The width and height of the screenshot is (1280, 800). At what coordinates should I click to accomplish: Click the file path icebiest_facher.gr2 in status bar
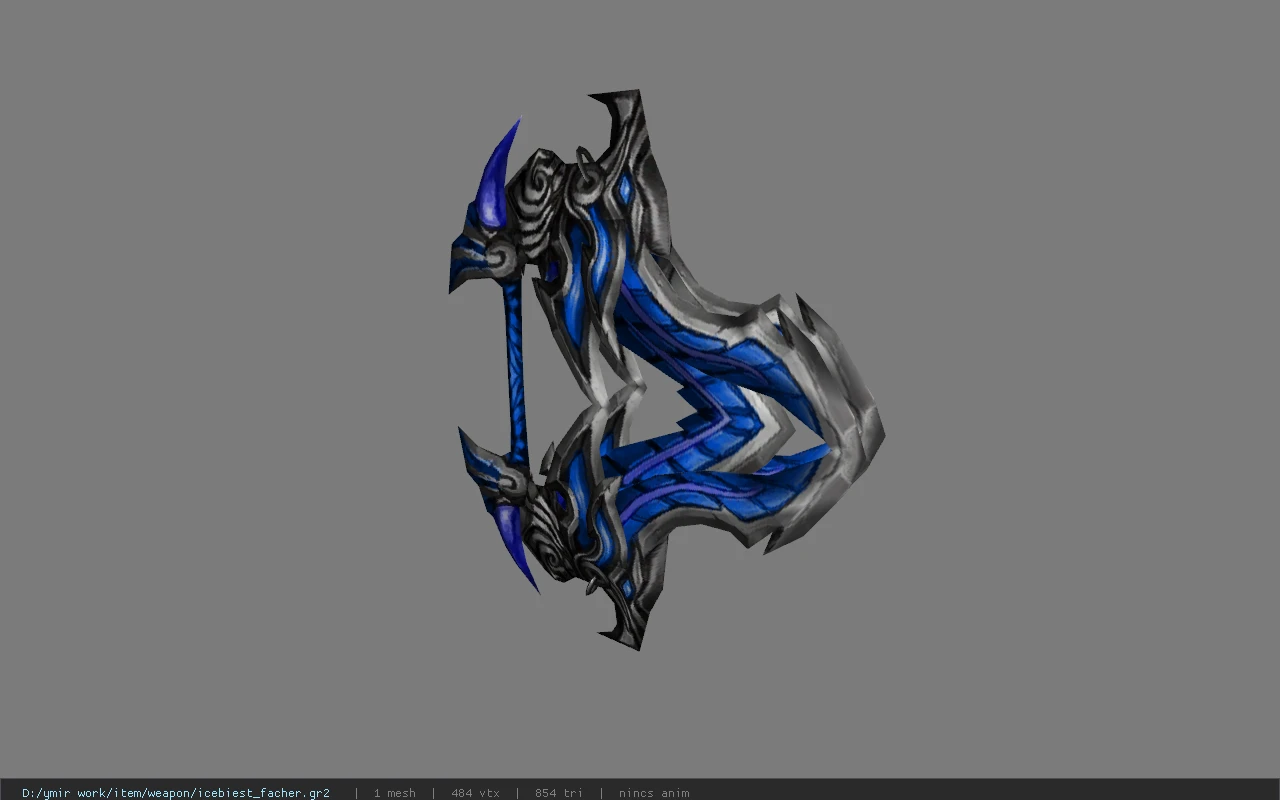(x=176, y=793)
